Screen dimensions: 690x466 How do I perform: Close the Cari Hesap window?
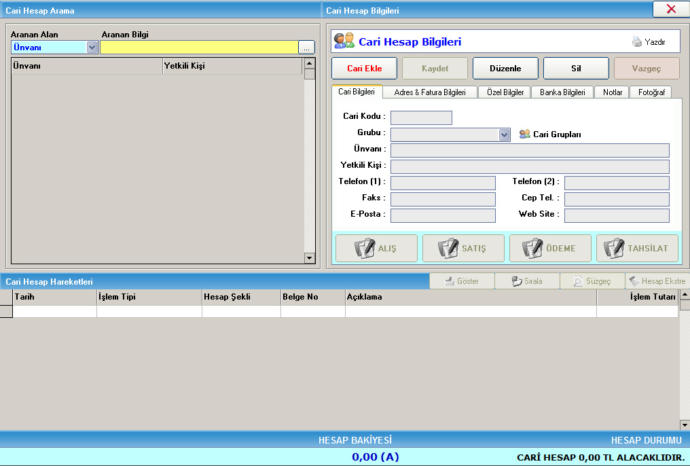click(x=671, y=9)
